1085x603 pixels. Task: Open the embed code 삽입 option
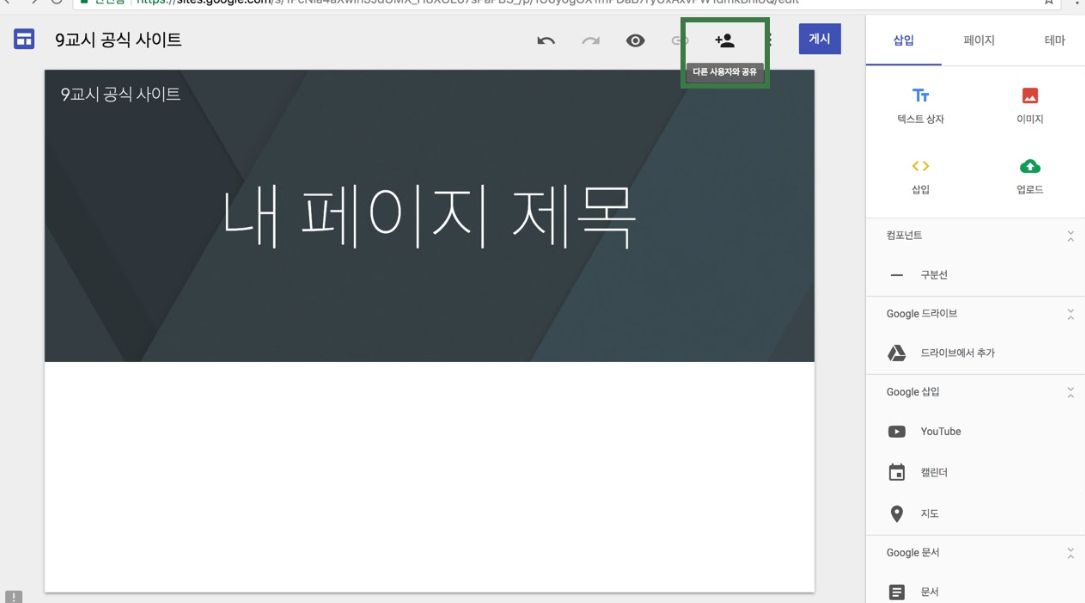point(920,176)
